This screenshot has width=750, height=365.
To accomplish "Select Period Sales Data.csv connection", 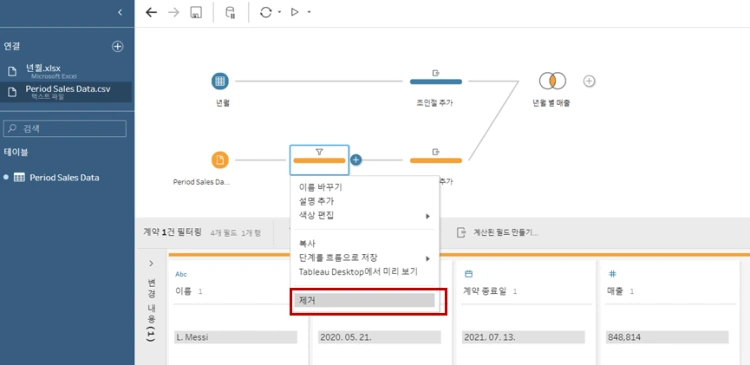I will point(66,92).
